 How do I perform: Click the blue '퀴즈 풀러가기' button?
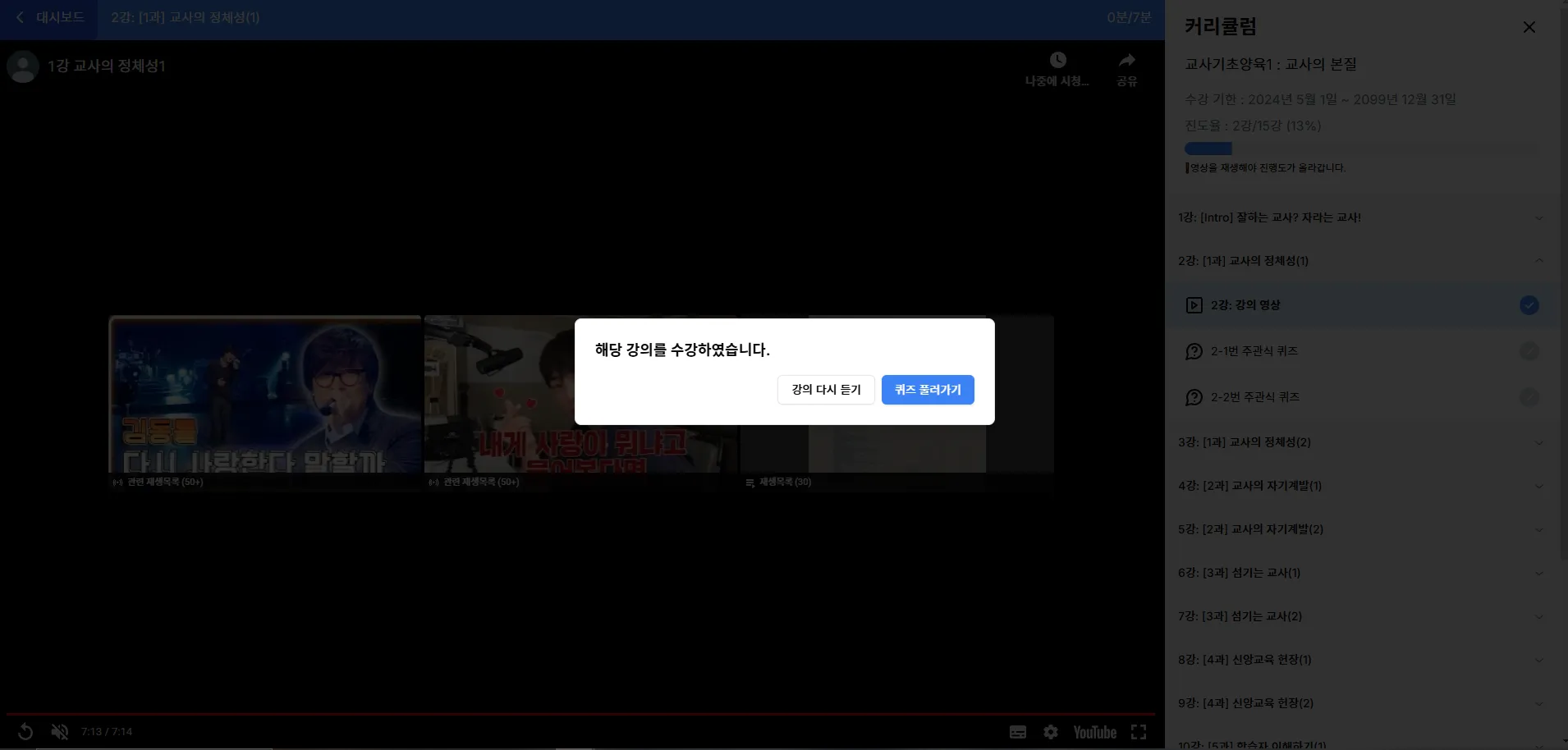click(928, 390)
